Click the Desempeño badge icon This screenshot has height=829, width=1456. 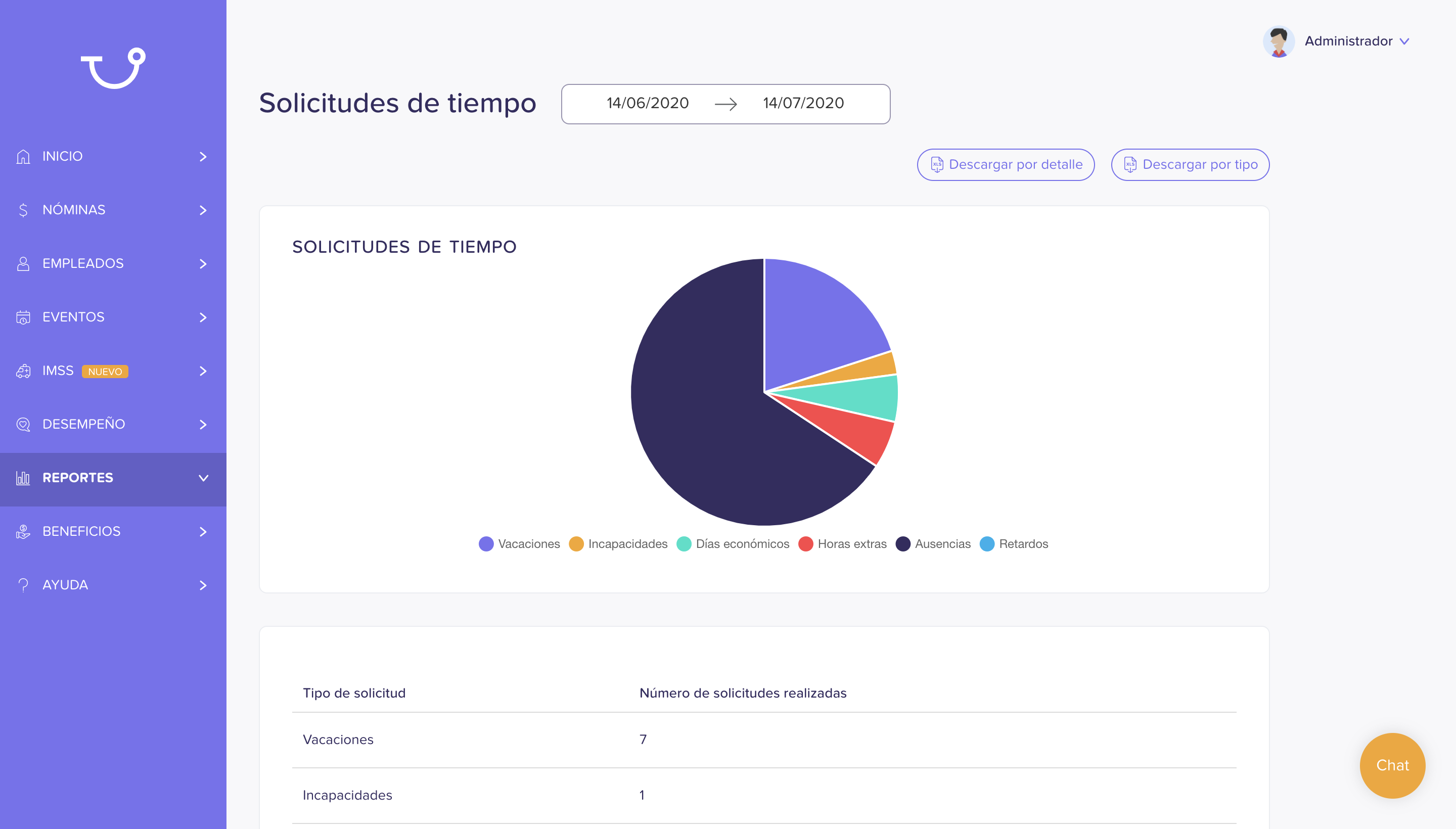click(23, 424)
